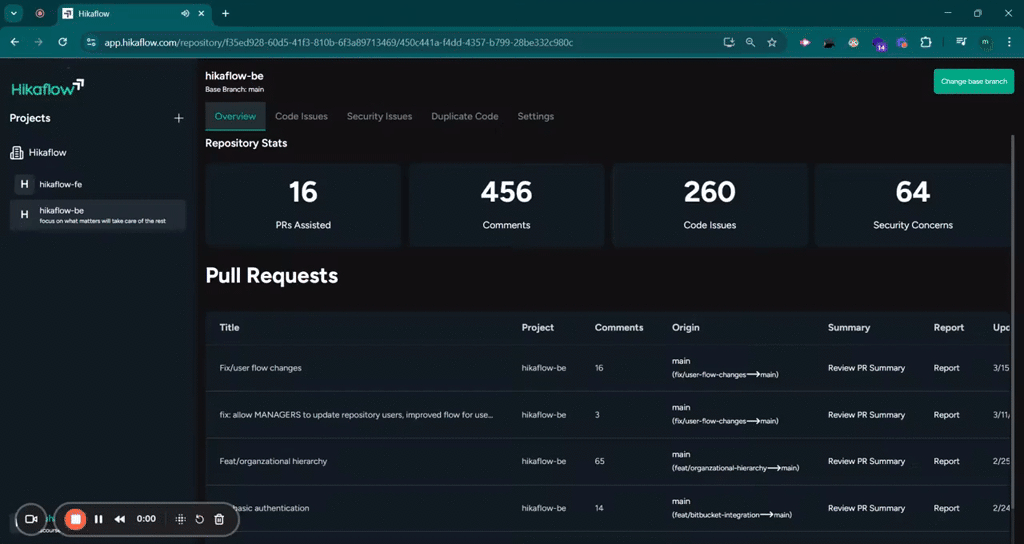Open the Report for Feat/organzational hierarchy
Screen dimensions: 1024x544
coord(946,462)
